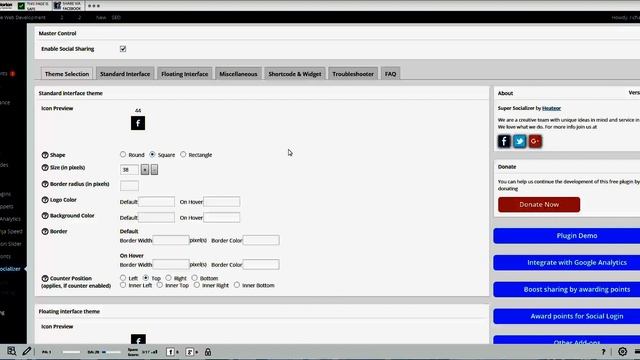Select the Square shape option
640x360 pixels.
point(152,154)
